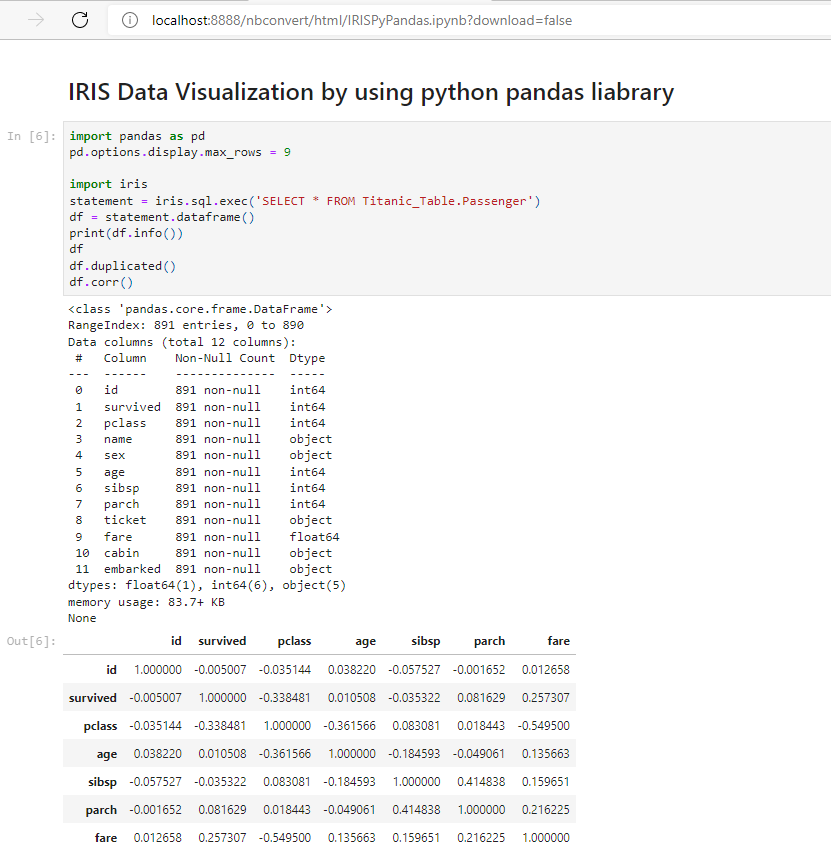Image resolution: width=831 pixels, height=860 pixels.
Task: Click the parch row label
Action: [x=101, y=810]
